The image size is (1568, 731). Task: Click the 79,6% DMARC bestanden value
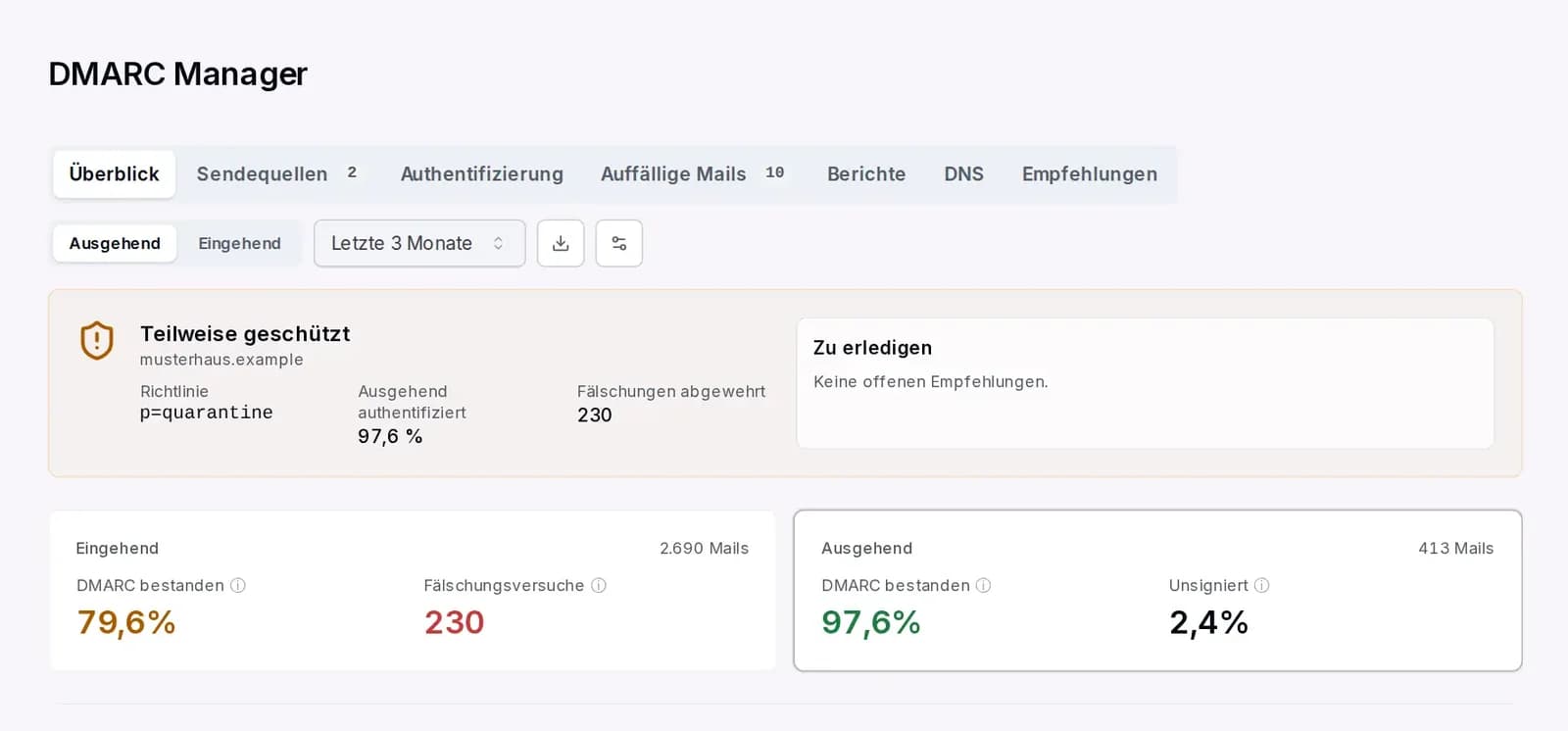tap(126, 622)
